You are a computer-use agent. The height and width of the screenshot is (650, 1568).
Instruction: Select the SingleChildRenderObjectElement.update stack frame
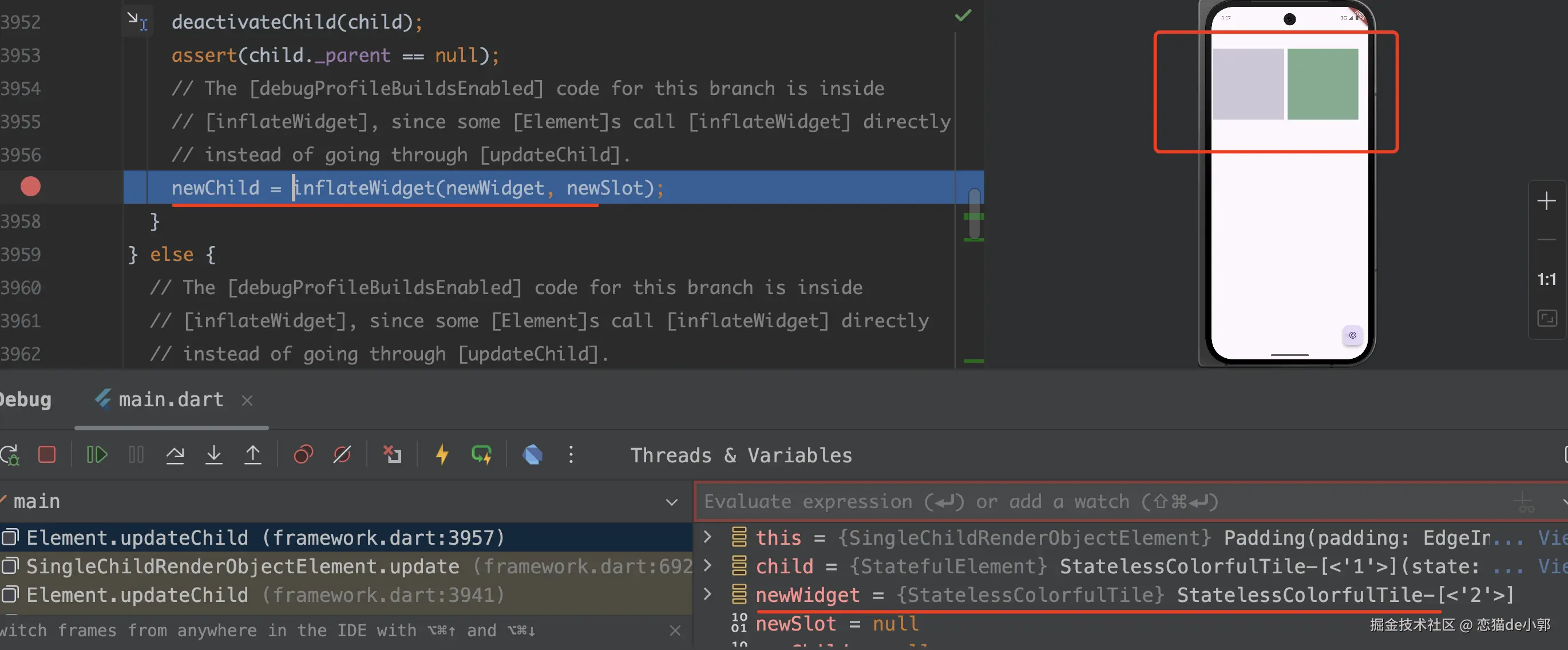click(243, 566)
